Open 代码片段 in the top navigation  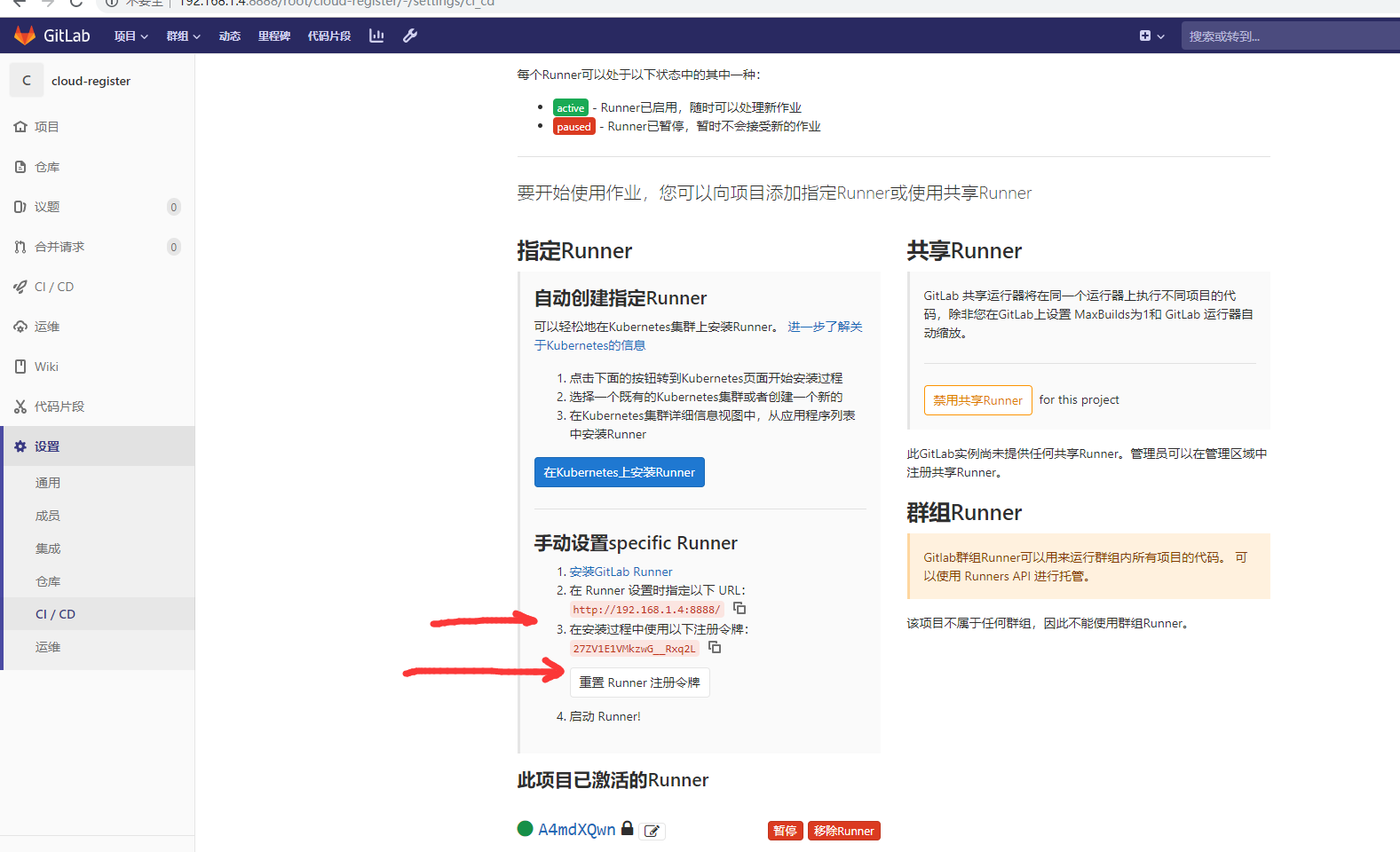pyautogui.click(x=329, y=35)
